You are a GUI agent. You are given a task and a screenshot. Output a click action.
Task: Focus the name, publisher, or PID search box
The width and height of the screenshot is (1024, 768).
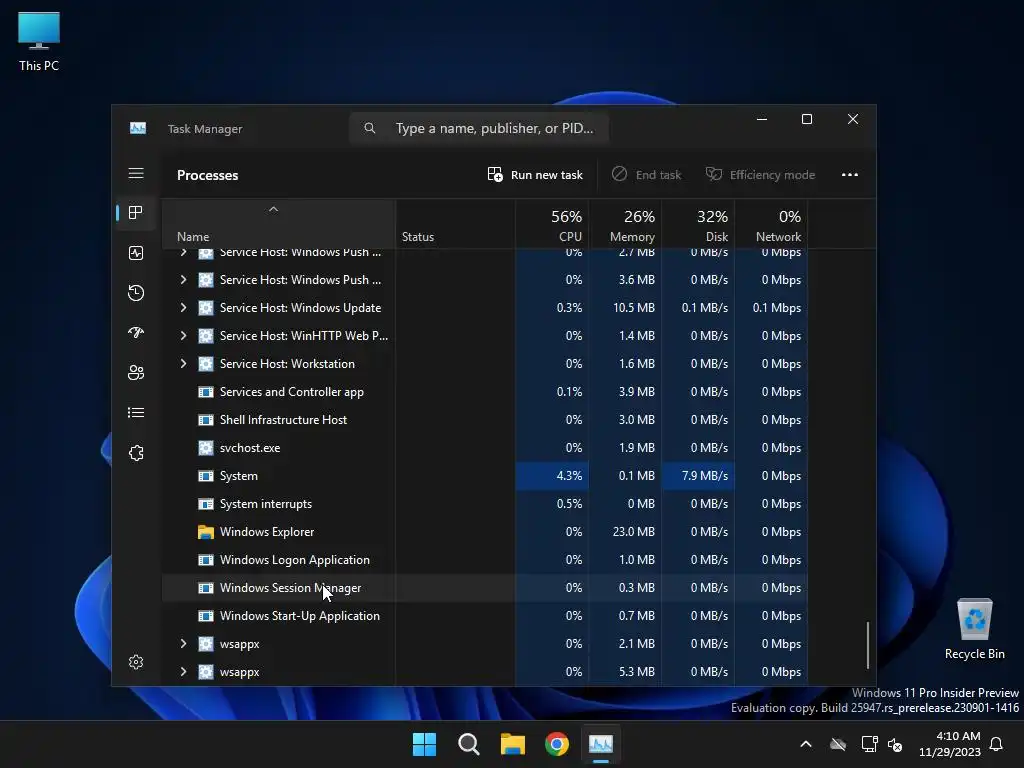click(x=479, y=128)
